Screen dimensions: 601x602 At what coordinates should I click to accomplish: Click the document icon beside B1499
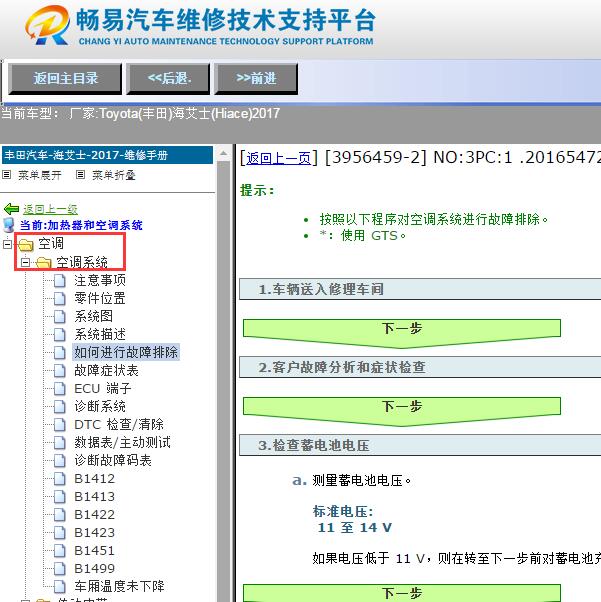60,568
